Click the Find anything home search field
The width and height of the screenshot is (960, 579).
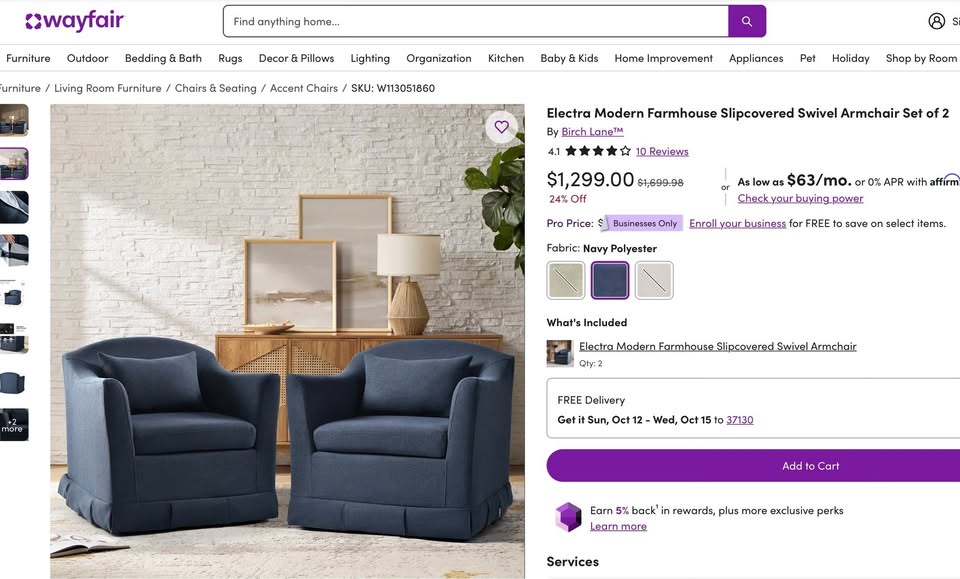pos(475,21)
